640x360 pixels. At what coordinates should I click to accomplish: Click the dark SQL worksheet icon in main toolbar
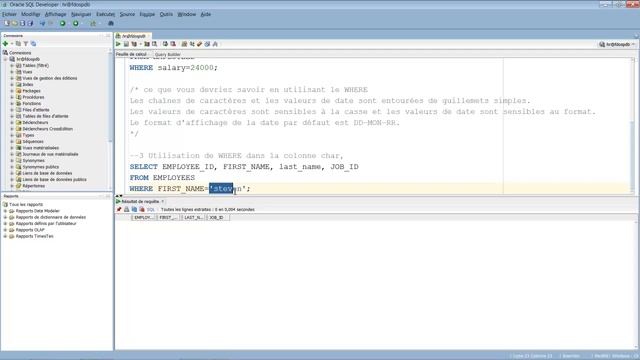(x=111, y=24)
